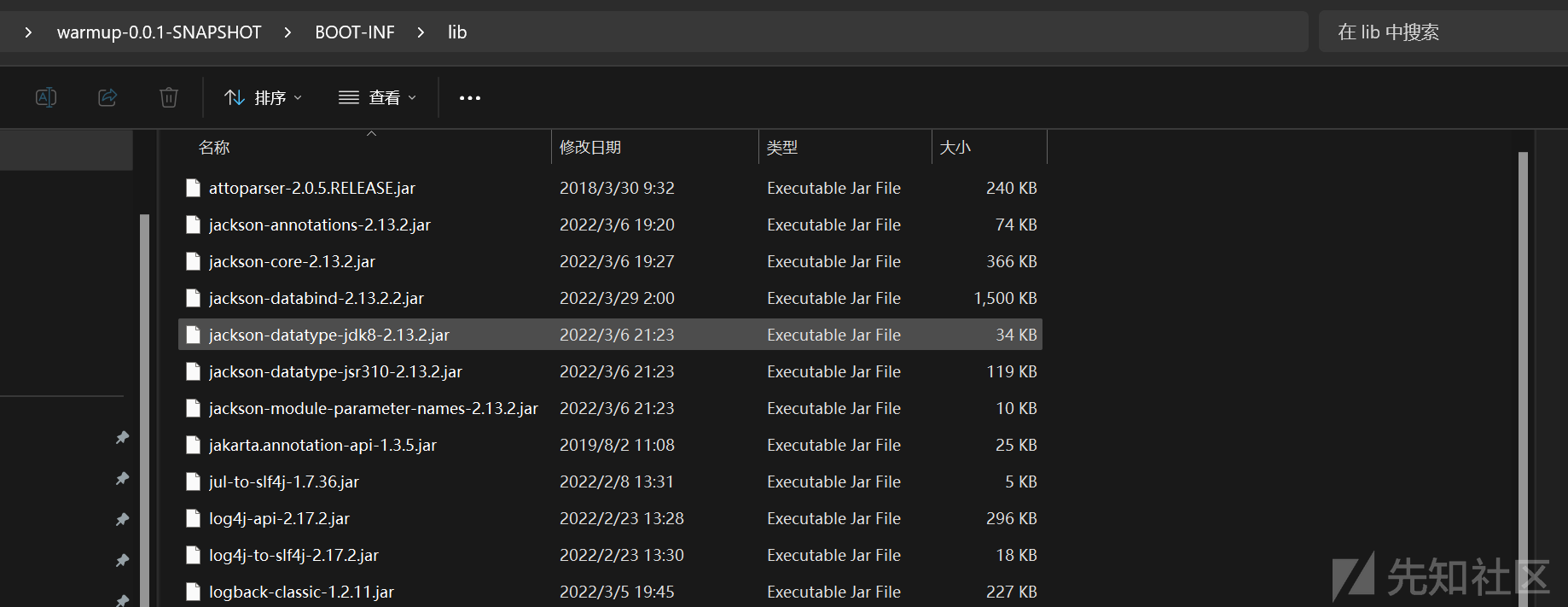
Task: Select attoparser-2.0.5.RELEASE.jar file name
Action: [312, 188]
